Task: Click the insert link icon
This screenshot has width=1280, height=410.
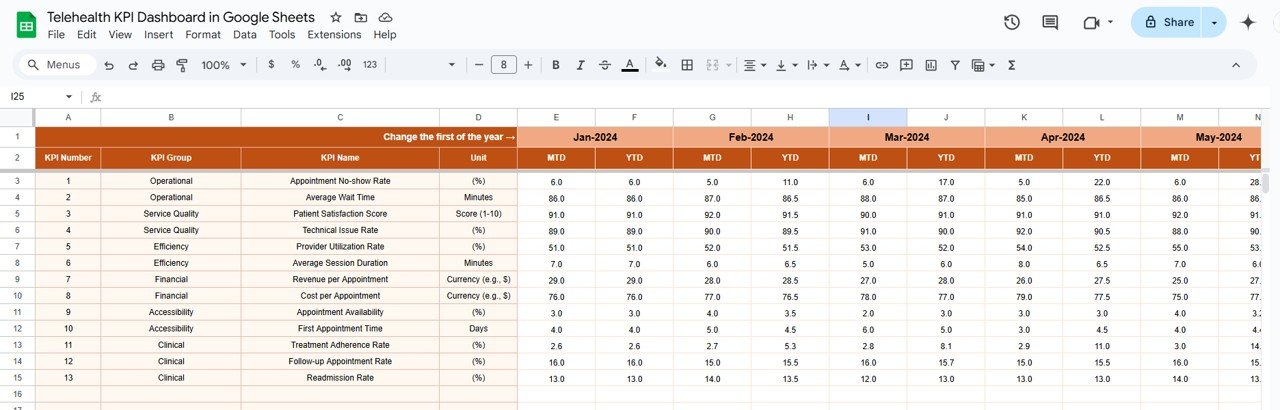Action: pyautogui.click(x=881, y=65)
